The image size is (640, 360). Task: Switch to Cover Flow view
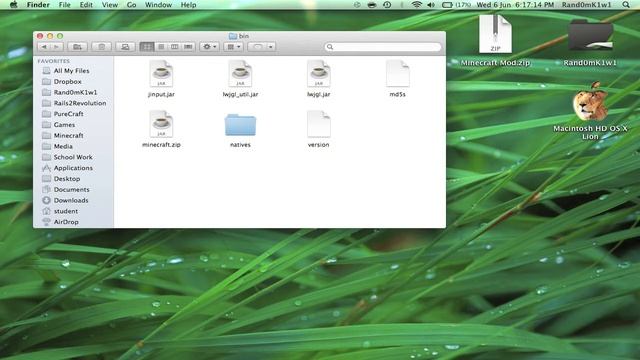point(188,47)
